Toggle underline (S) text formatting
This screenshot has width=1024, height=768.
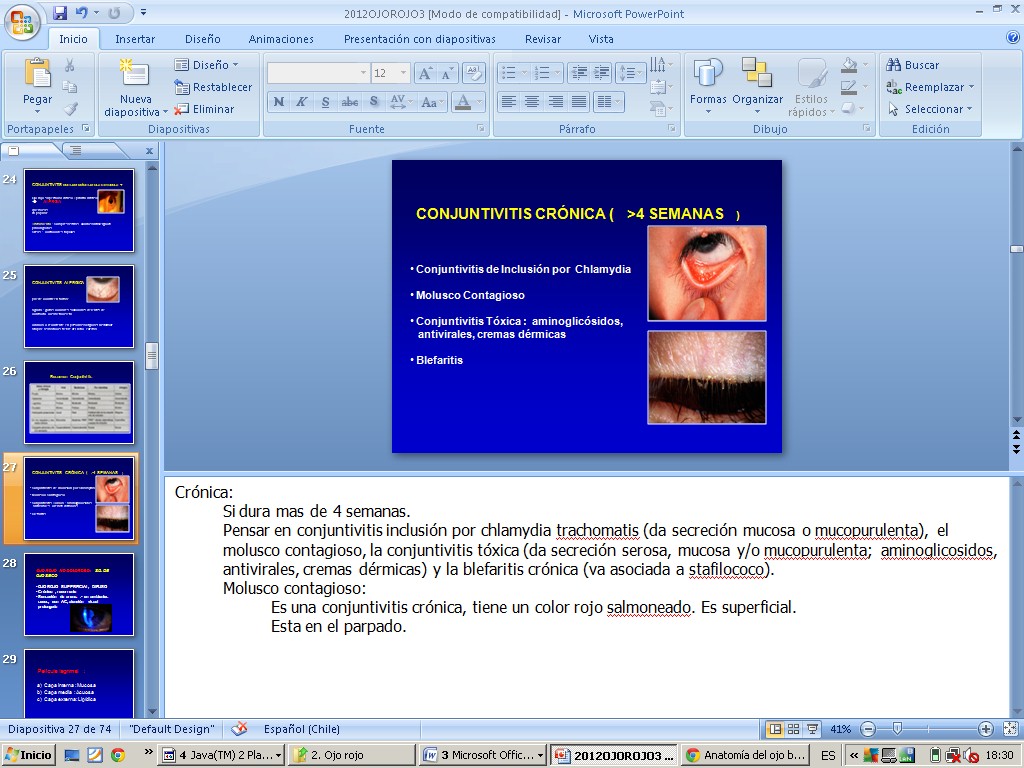click(x=326, y=102)
